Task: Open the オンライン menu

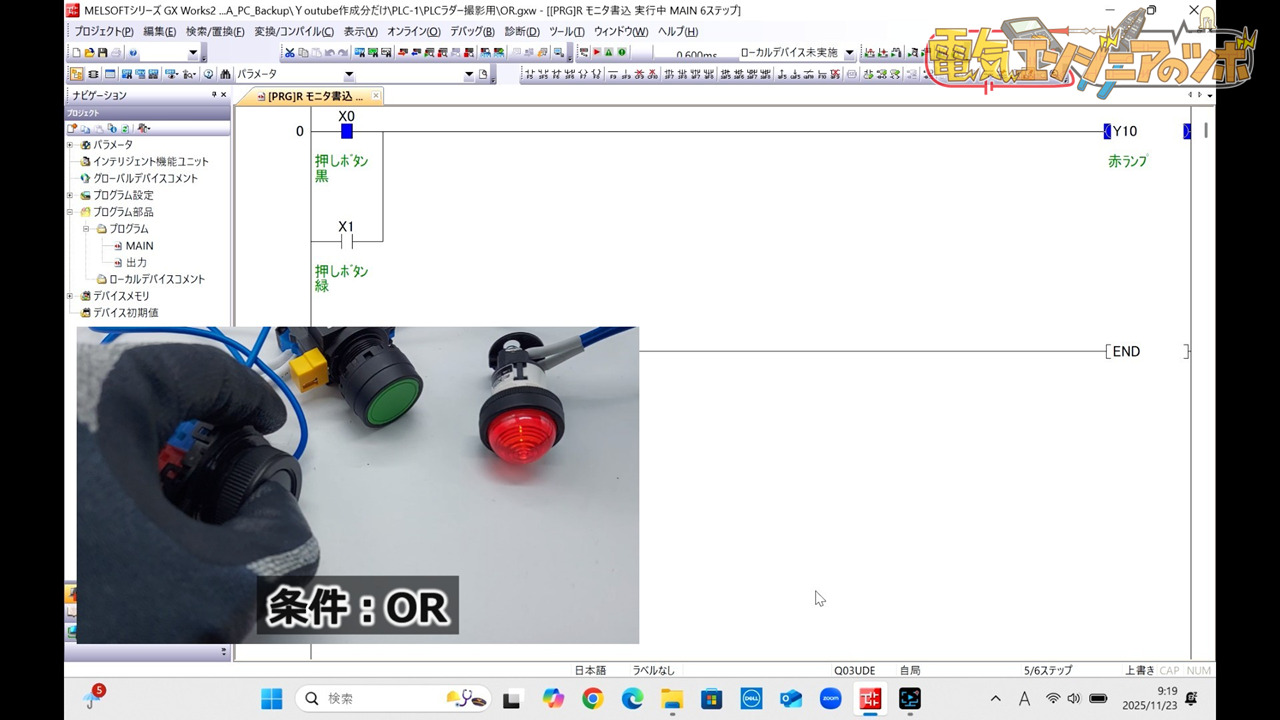Action: [x=413, y=32]
